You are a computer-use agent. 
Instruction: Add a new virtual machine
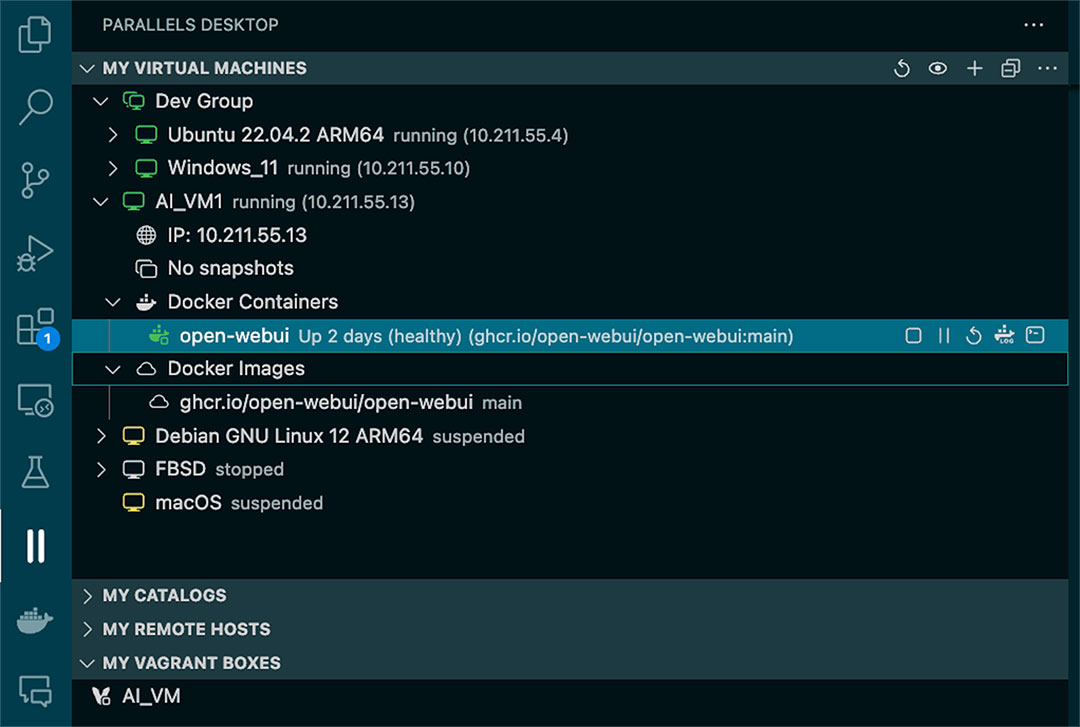click(975, 68)
